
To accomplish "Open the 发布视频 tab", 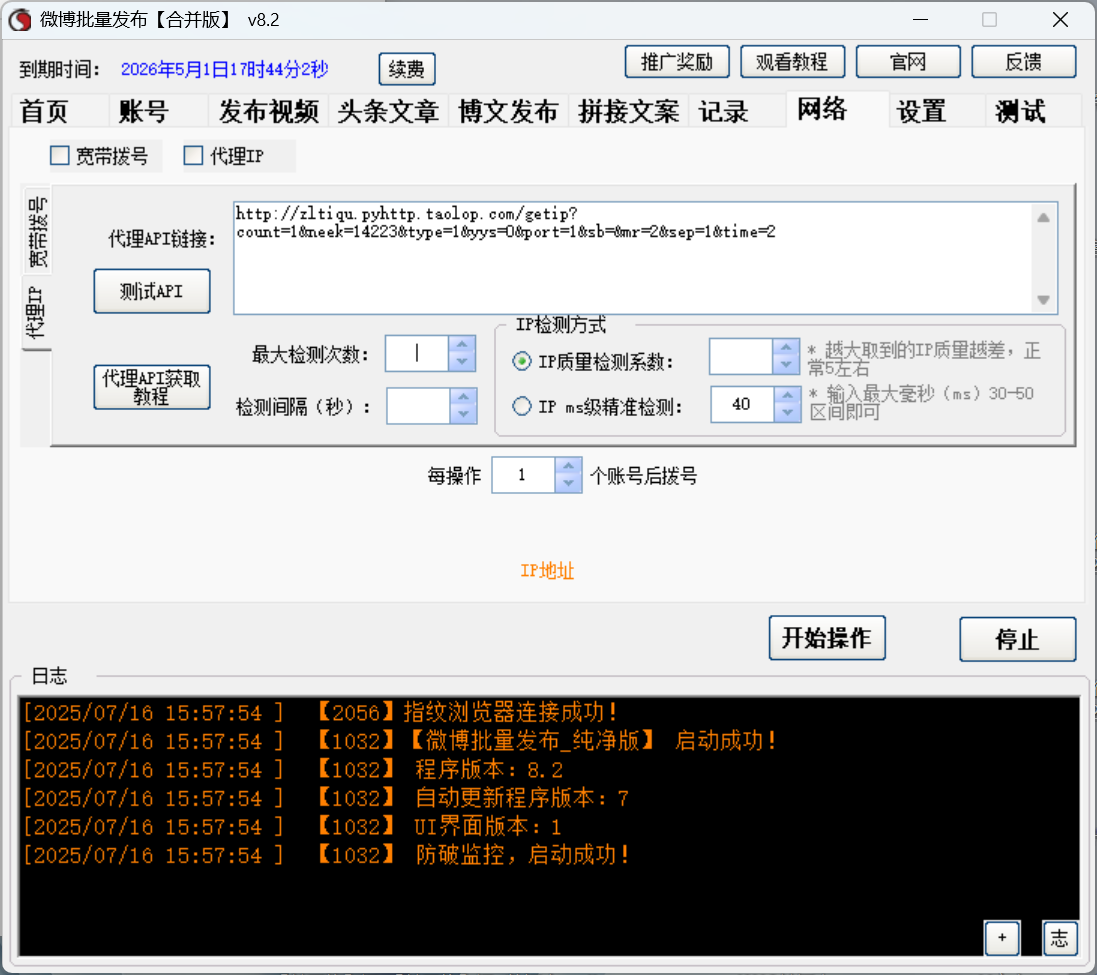I will coord(269,111).
